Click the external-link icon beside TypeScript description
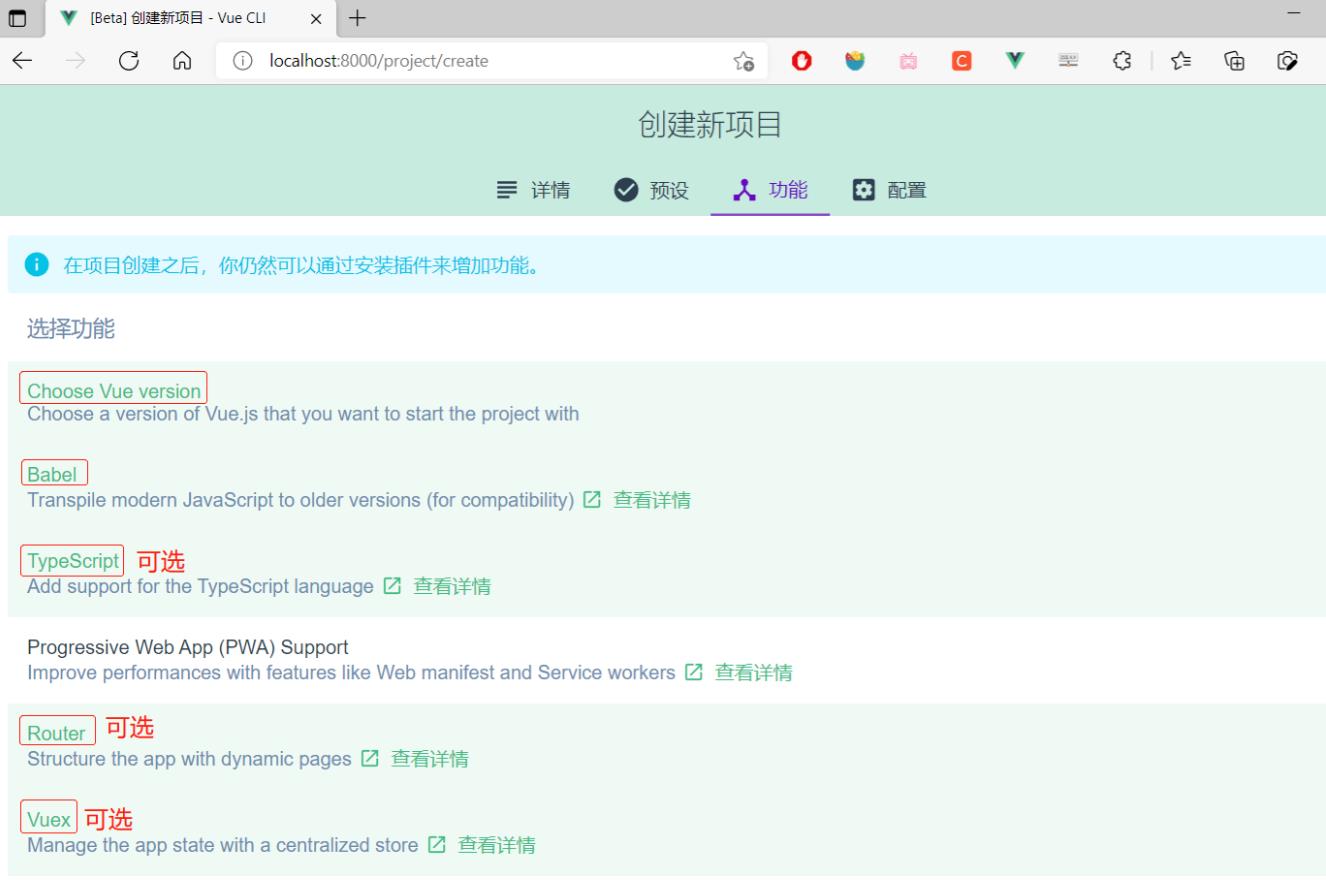Screen dimensions: 1326x888 (x=392, y=586)
